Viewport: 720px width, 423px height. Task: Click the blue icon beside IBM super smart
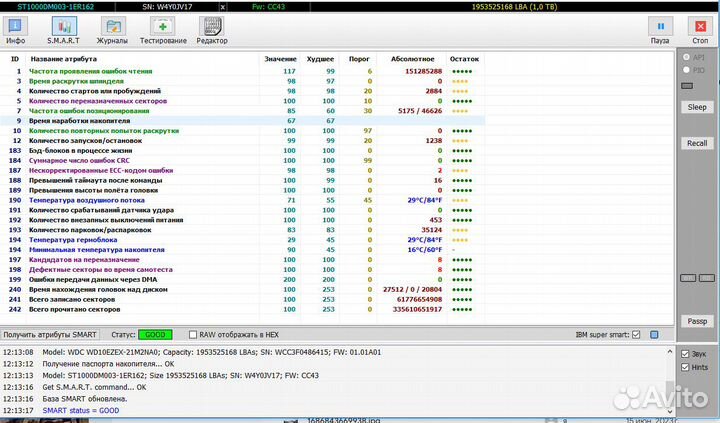pos(655,334)
